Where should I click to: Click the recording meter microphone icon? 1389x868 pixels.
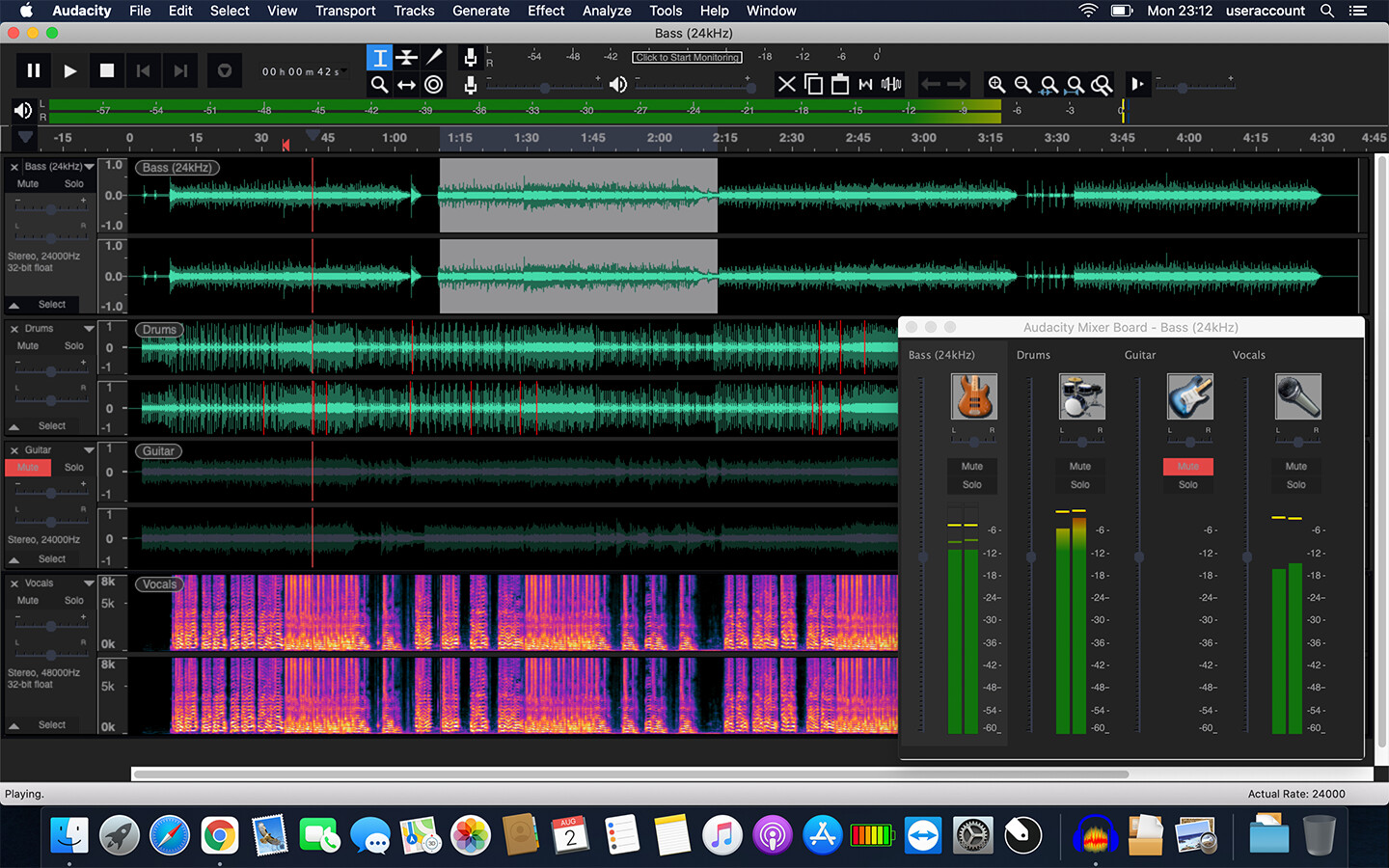pyautogui.click(x=471, y=58)
